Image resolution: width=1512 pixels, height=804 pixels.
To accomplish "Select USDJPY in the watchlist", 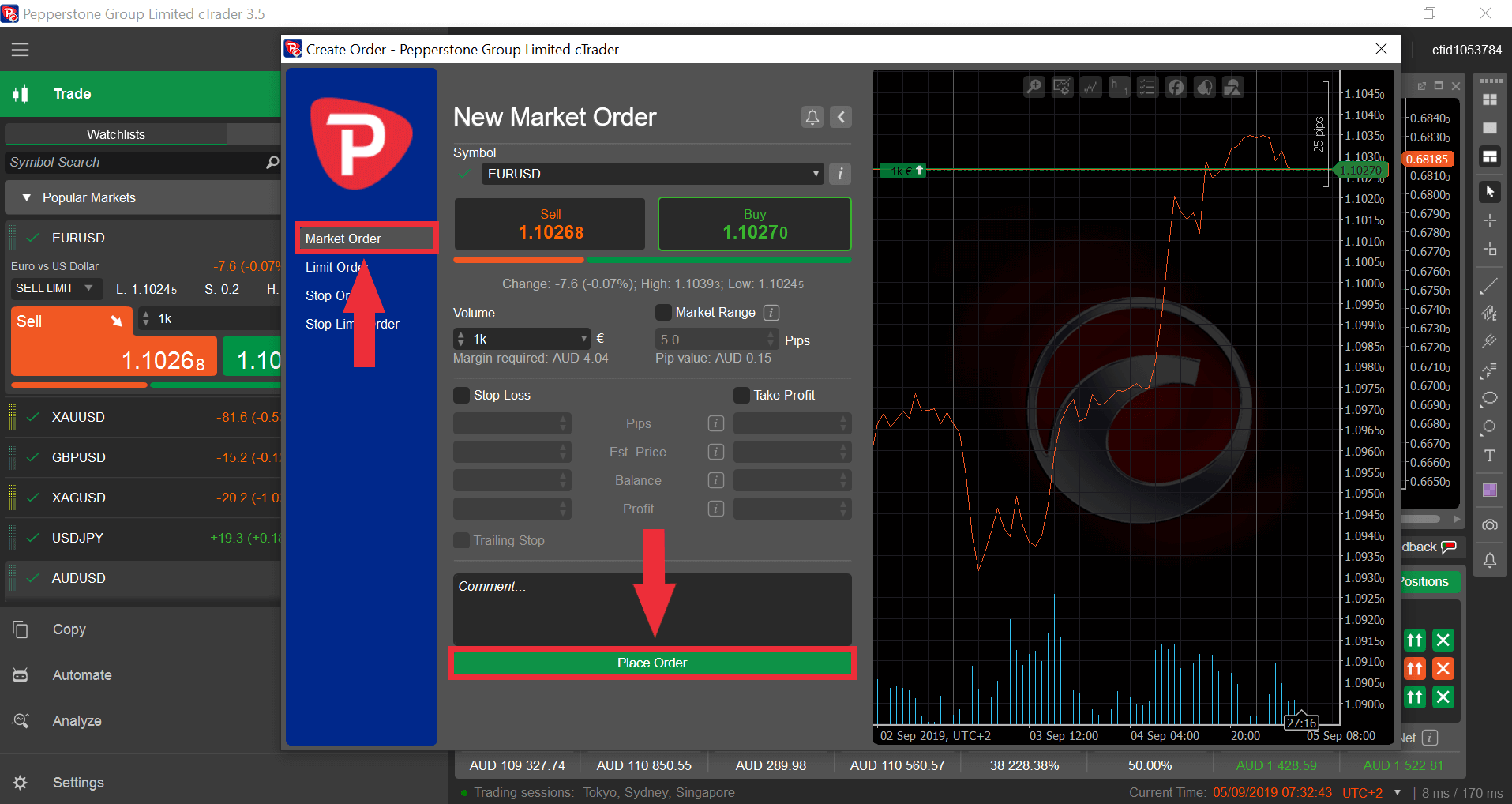I will coord(77,538).
